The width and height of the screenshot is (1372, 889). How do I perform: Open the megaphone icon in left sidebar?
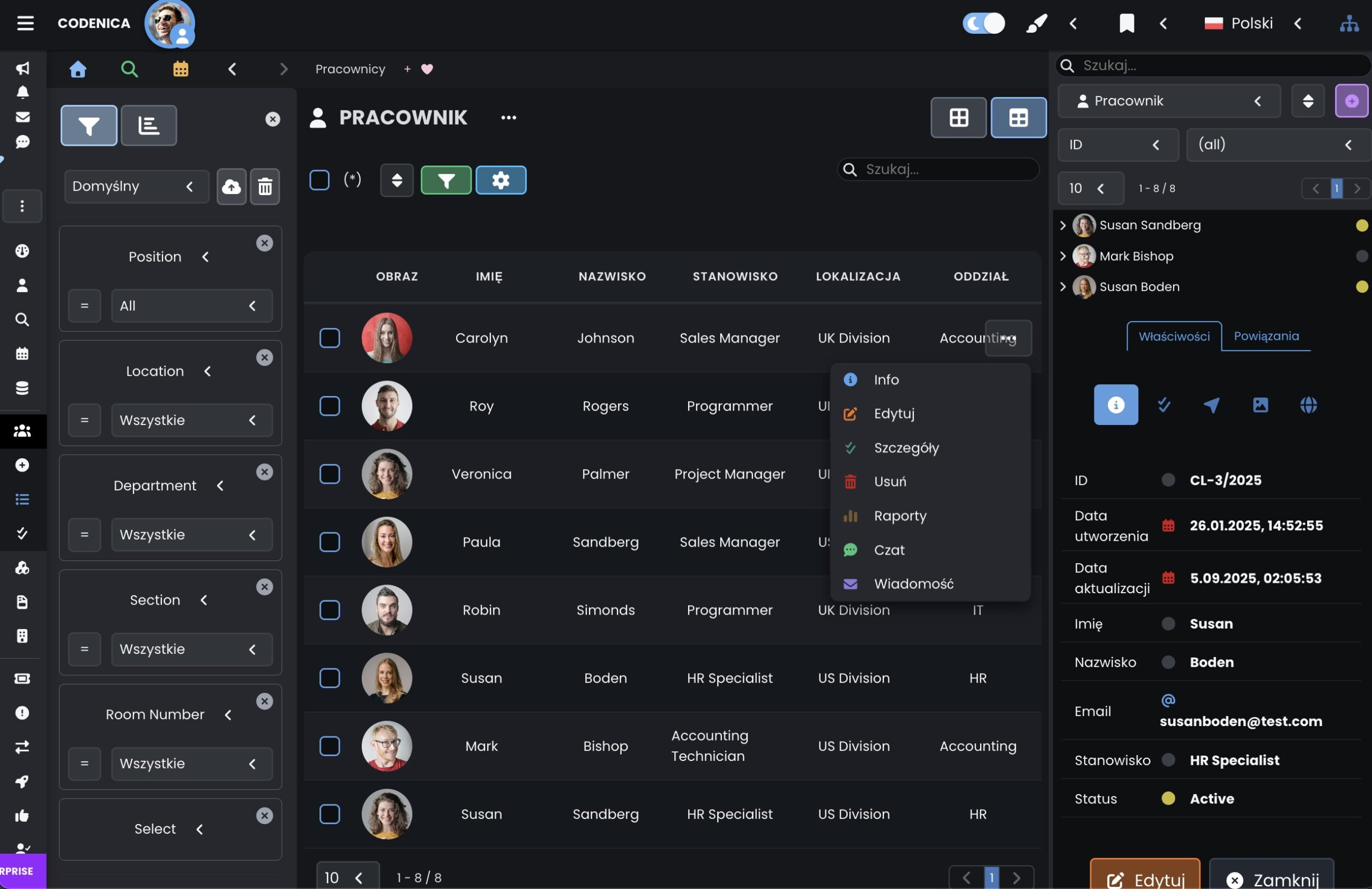tap(23, 69)
